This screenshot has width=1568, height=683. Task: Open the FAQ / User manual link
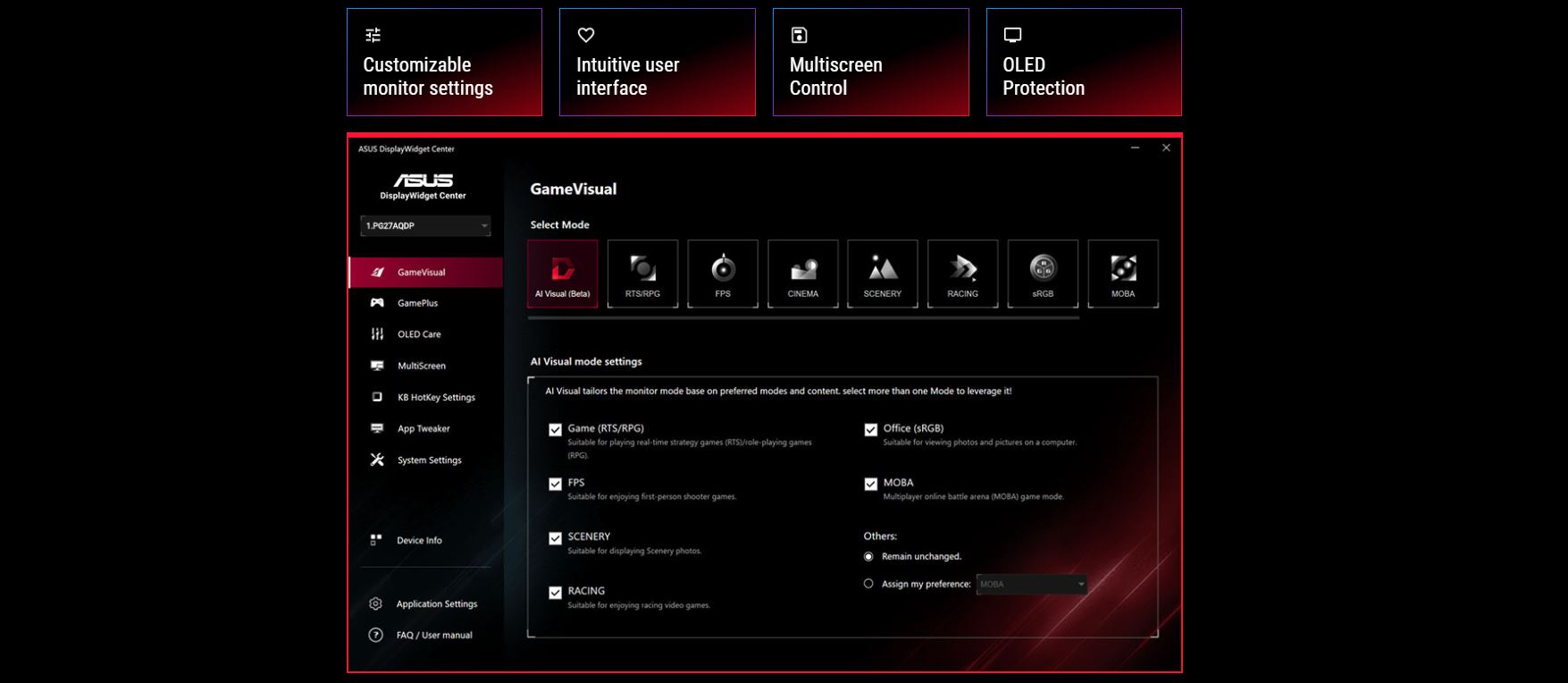[x=433, y=636]
